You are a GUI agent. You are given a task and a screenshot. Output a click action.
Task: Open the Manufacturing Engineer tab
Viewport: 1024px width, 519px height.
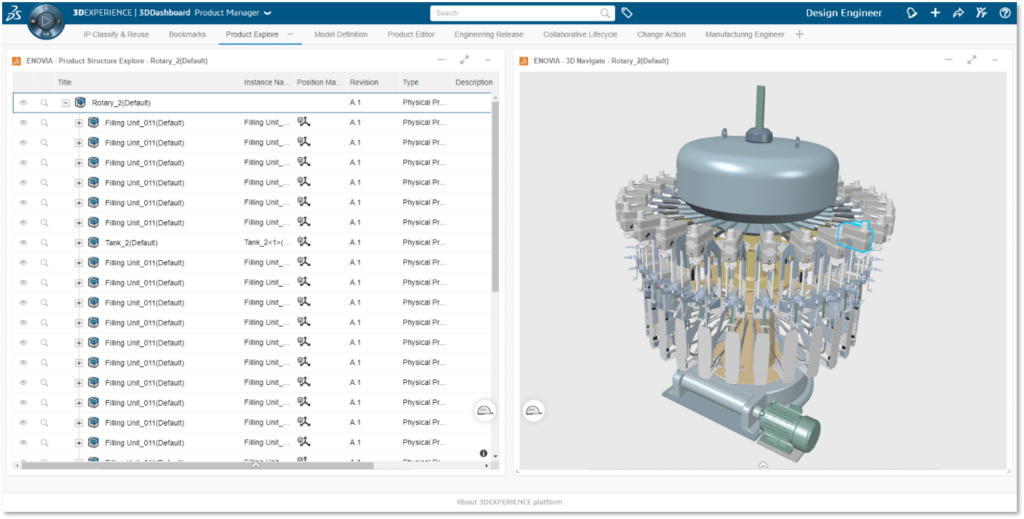tap(744, 35)
